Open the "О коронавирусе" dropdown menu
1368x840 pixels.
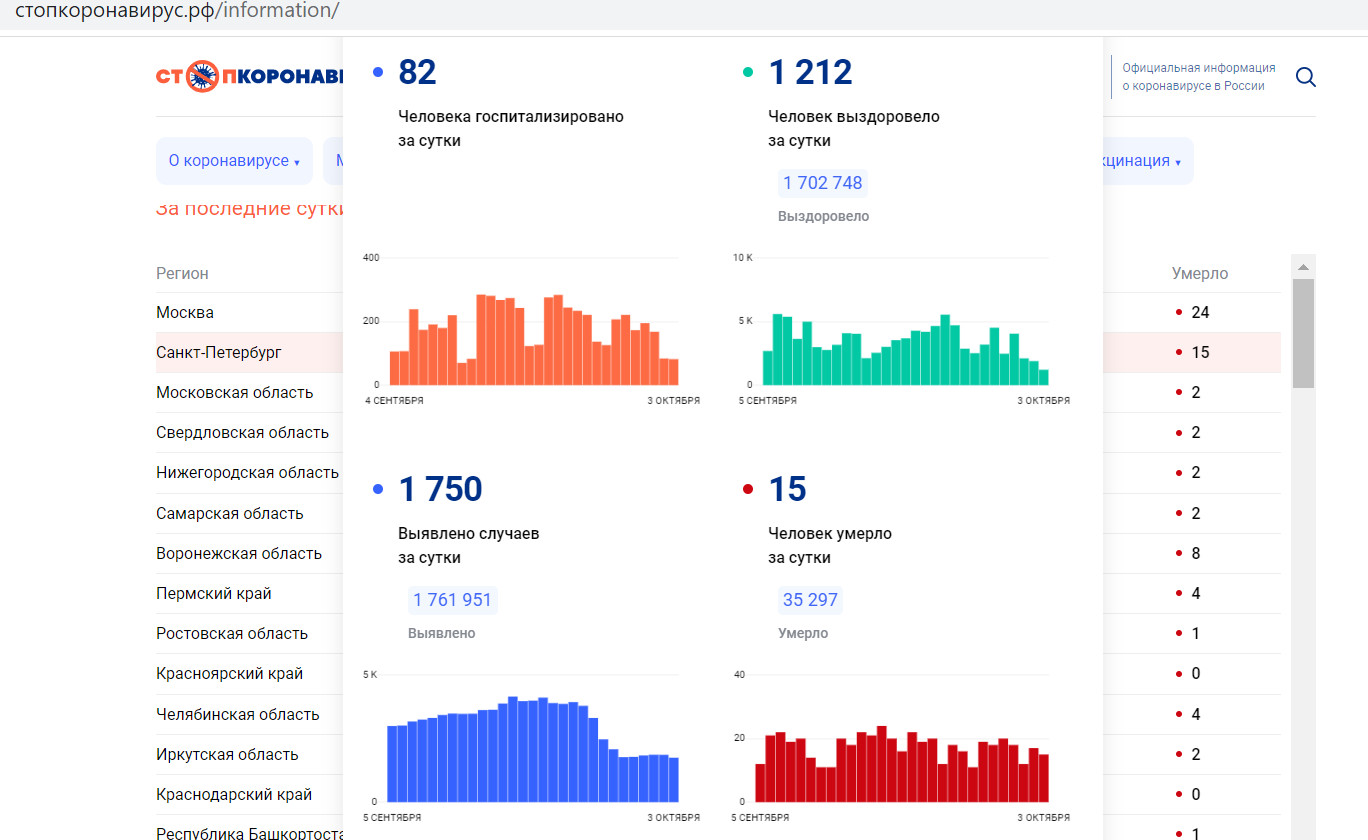click(234, 161)
